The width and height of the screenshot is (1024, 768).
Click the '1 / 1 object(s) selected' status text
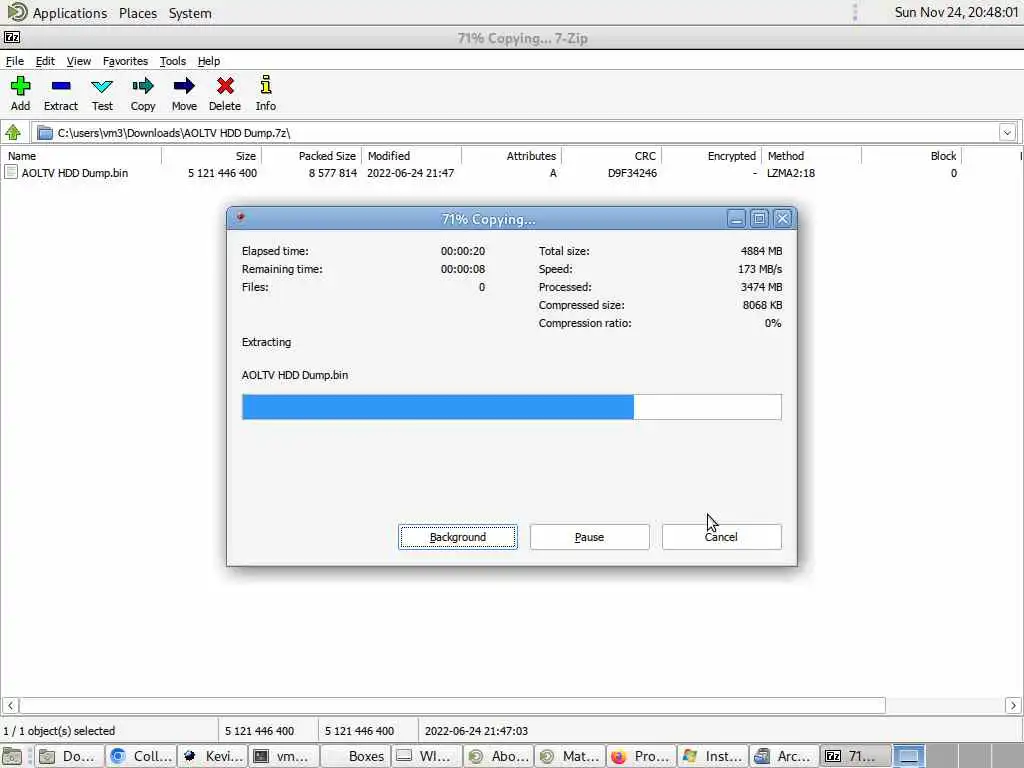[59, 731]
